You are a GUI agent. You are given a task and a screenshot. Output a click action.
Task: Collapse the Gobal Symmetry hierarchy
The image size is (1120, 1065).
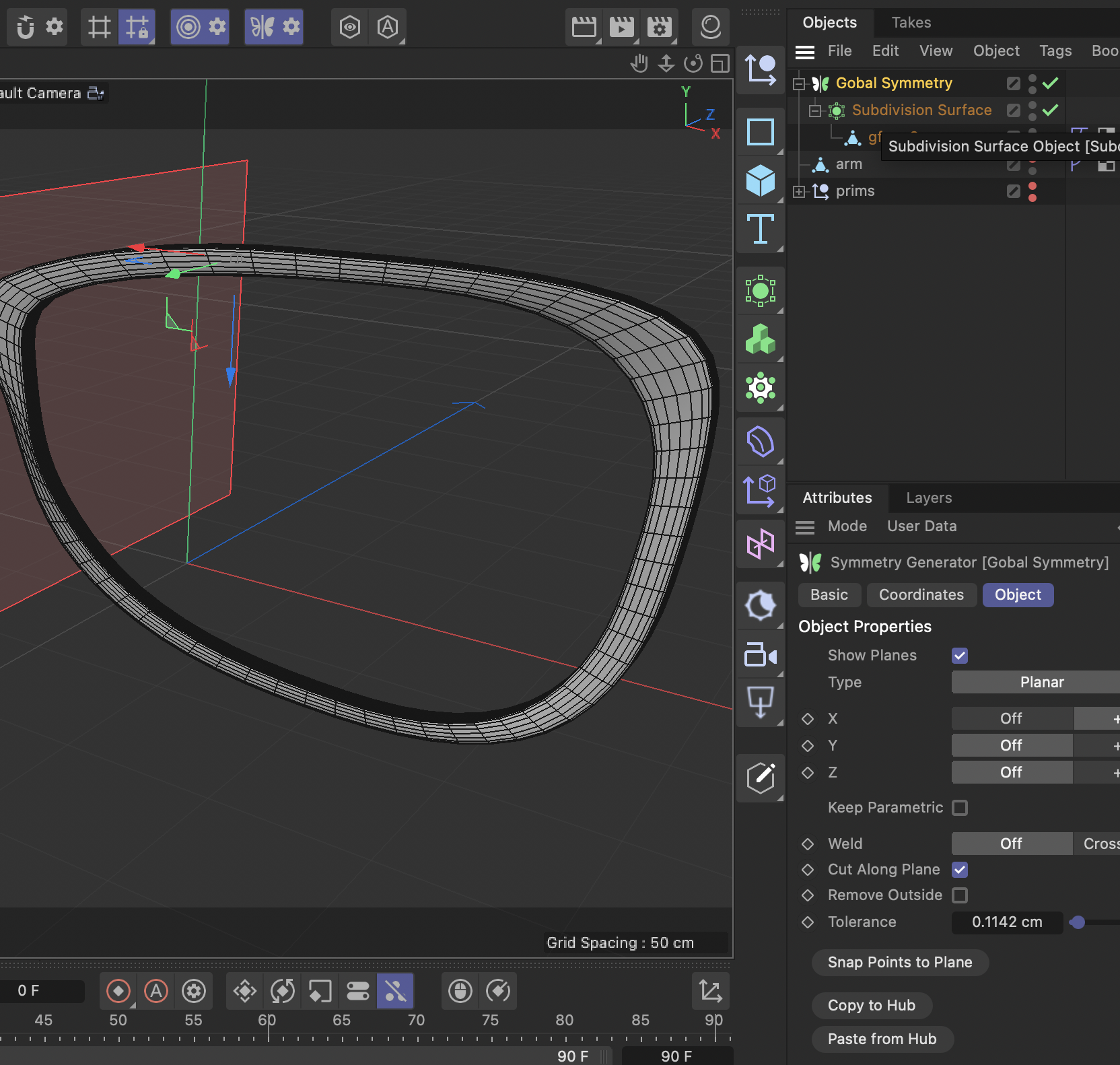pos(798,83)
